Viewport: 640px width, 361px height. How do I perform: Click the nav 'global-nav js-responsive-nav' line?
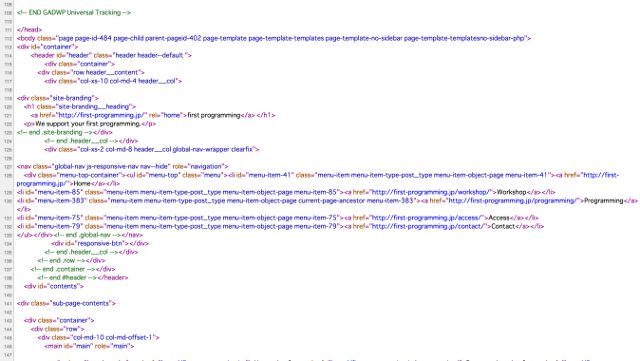(122, 167)
